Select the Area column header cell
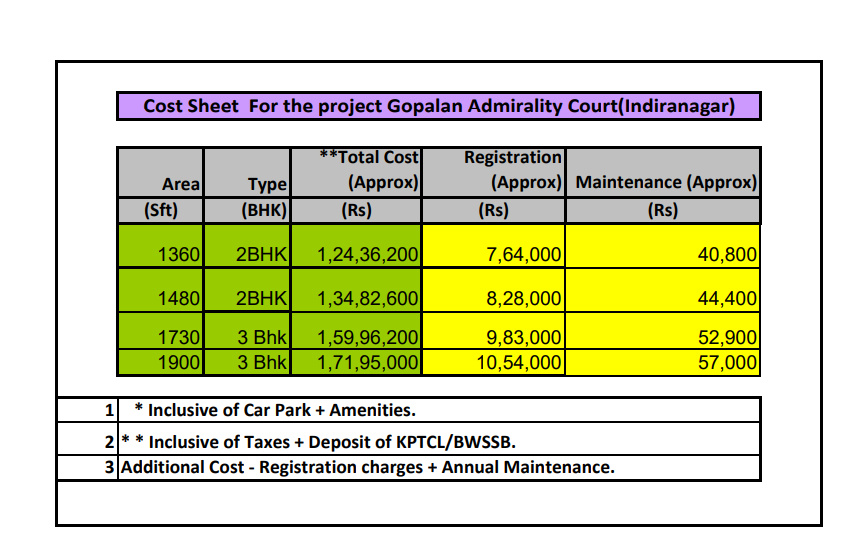Screen dimensions: 859x535 click(160, 172)
